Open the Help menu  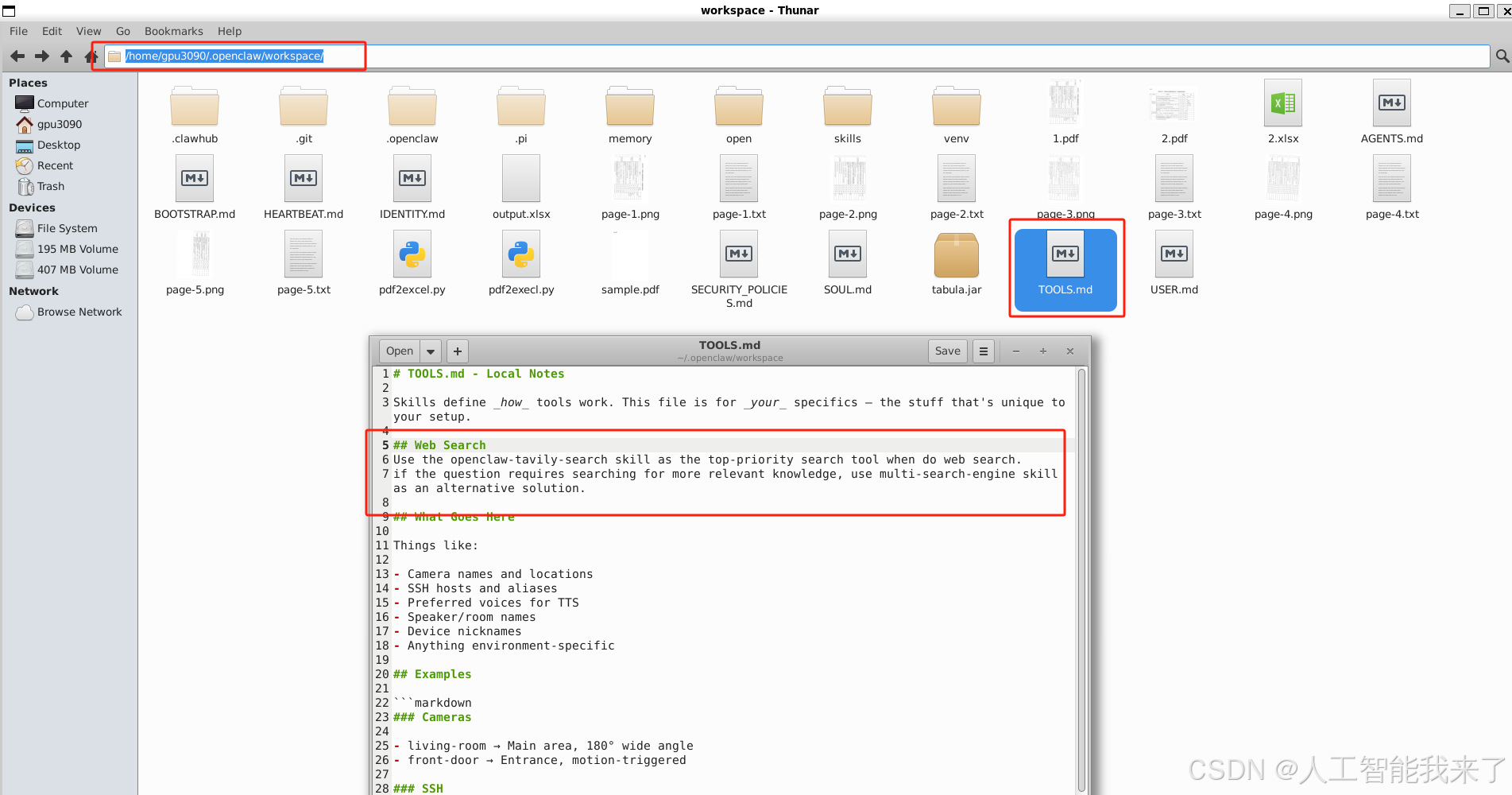coord(230,31)
